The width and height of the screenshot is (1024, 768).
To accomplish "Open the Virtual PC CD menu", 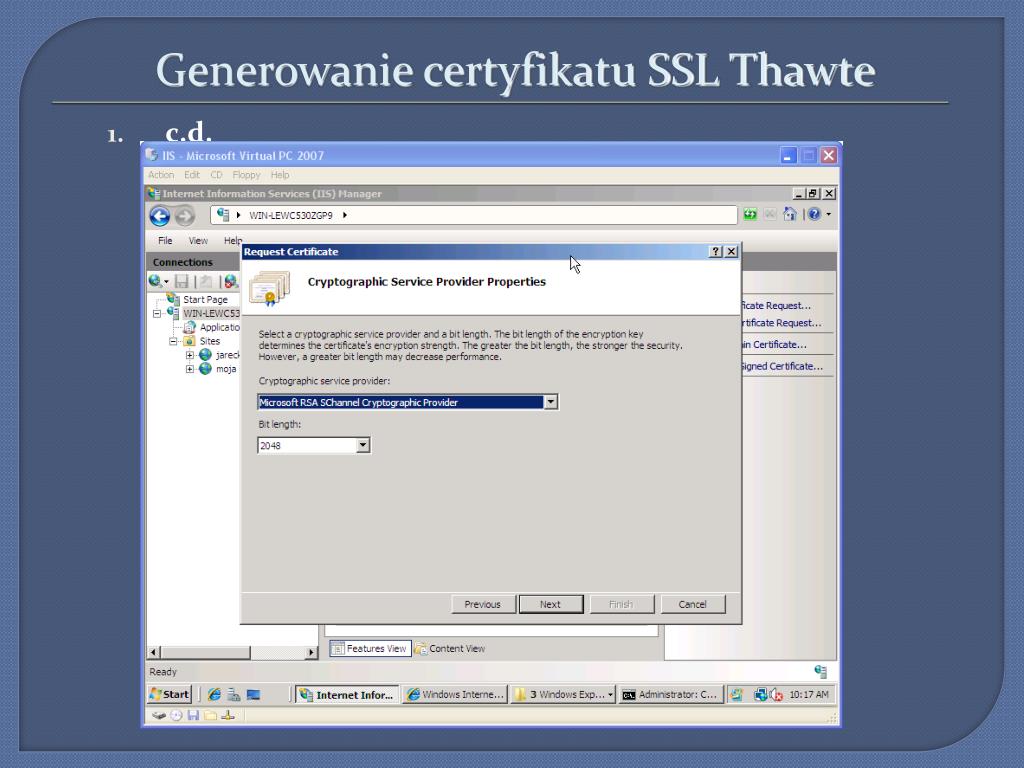I will tap(216, 175).
